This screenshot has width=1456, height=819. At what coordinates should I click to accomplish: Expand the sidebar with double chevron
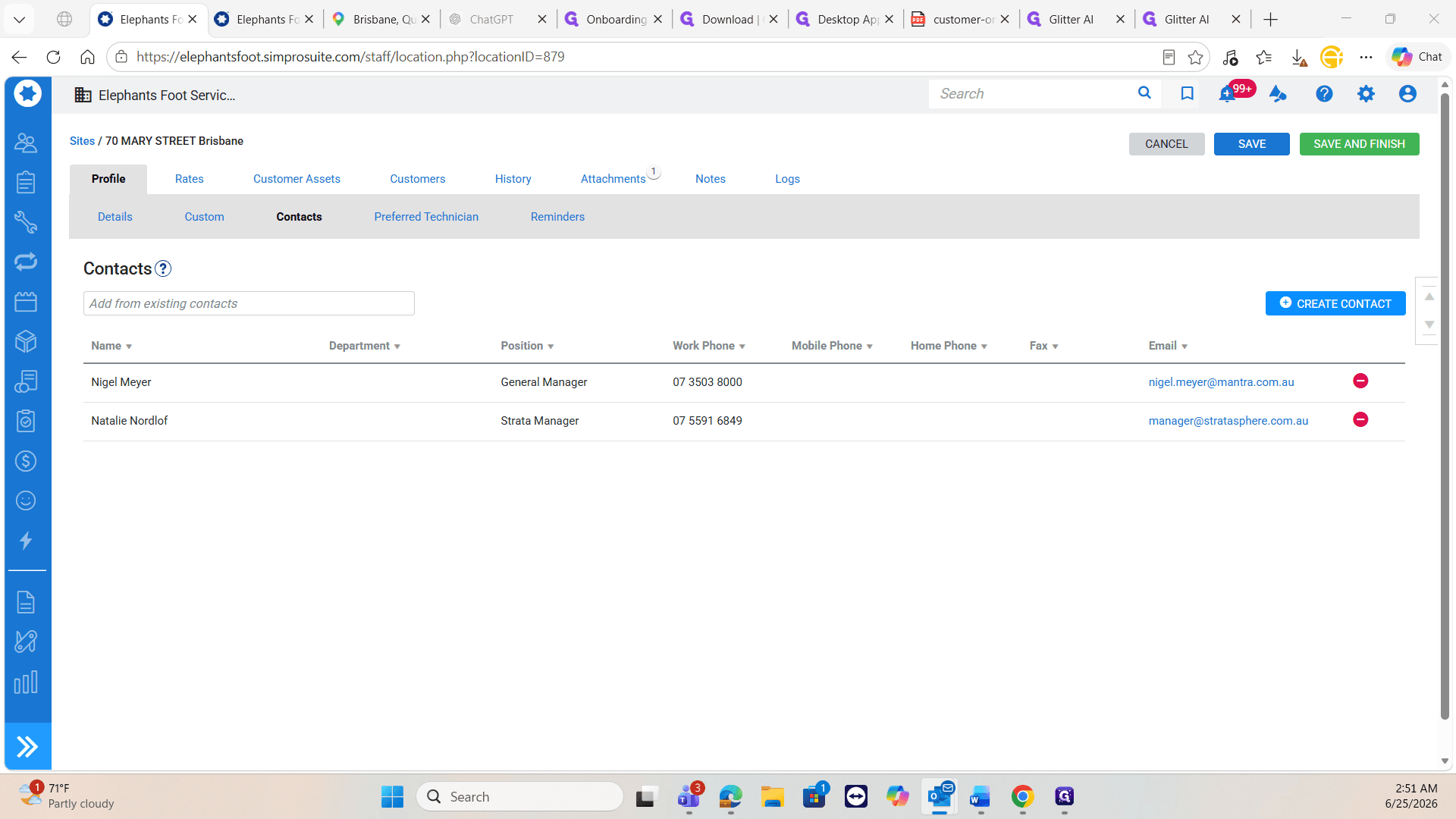[27, 747]
